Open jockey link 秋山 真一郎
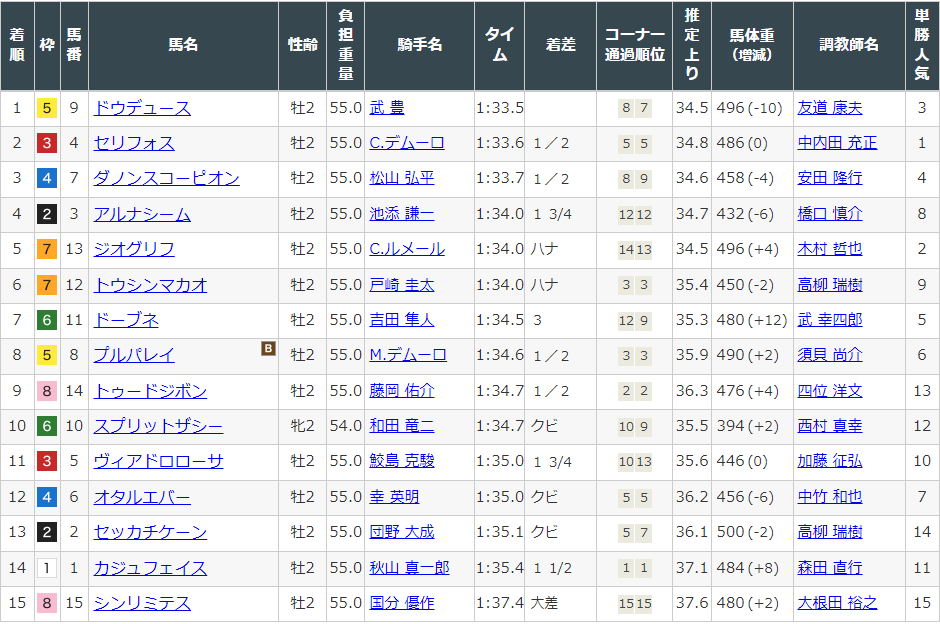 (x=409, y=568)
